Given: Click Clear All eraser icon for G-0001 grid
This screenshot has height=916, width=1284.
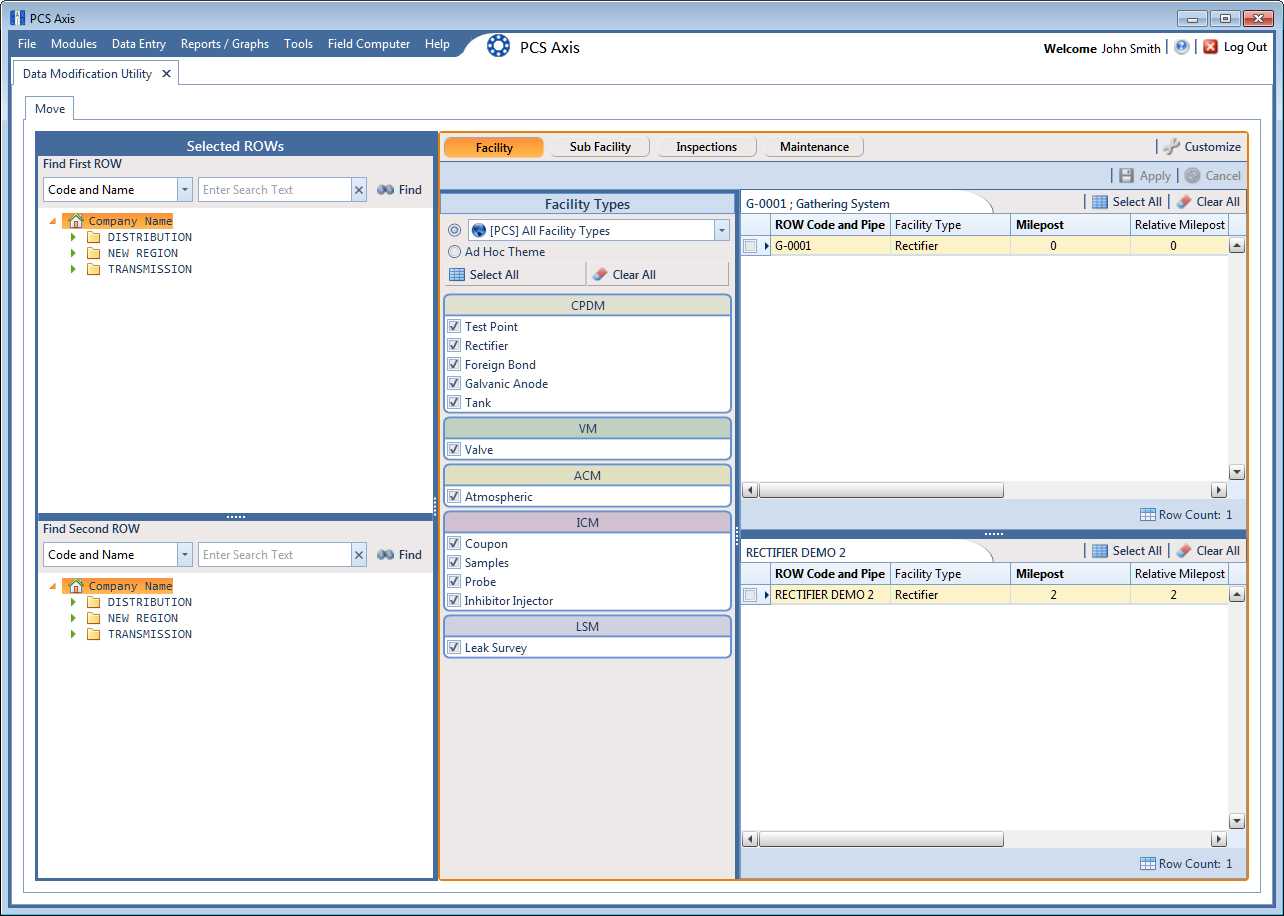Looking at the screenshot, I should (1184, 202).
